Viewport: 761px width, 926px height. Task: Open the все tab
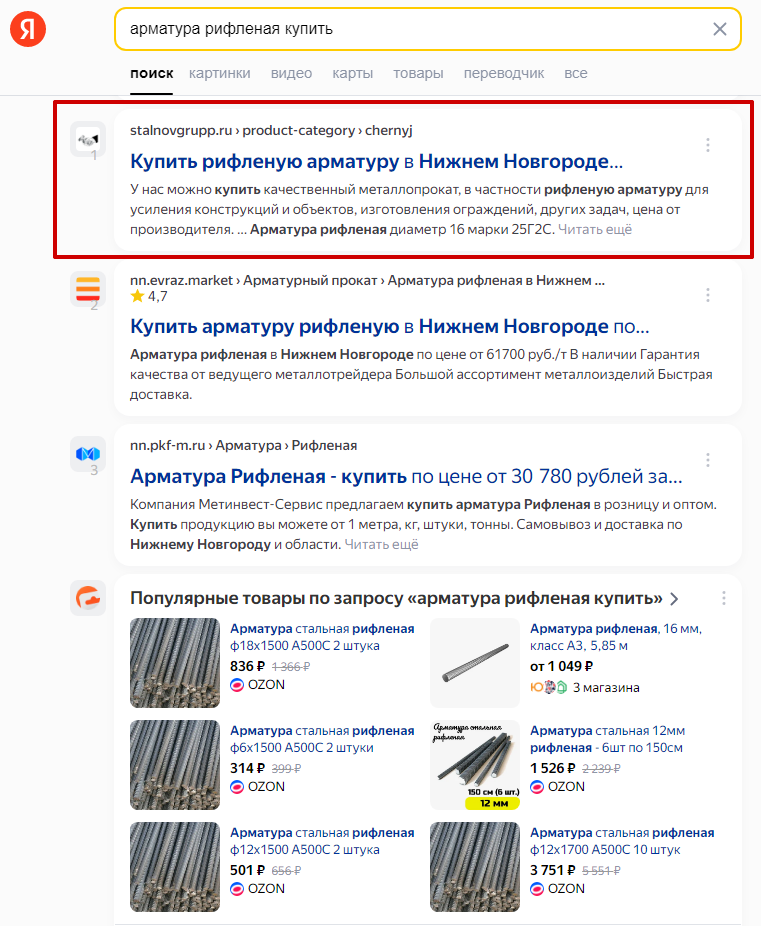tap(576, 73)
